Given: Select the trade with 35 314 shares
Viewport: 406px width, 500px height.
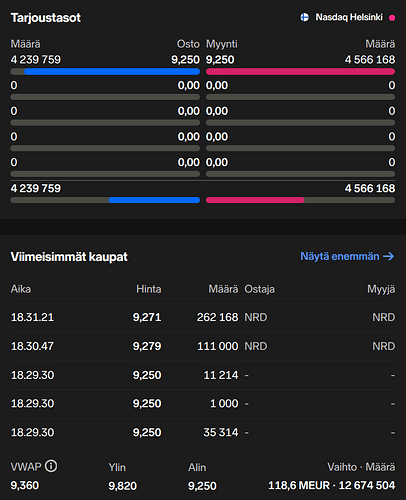Looking at the screenshot, I should coord(203,433).
